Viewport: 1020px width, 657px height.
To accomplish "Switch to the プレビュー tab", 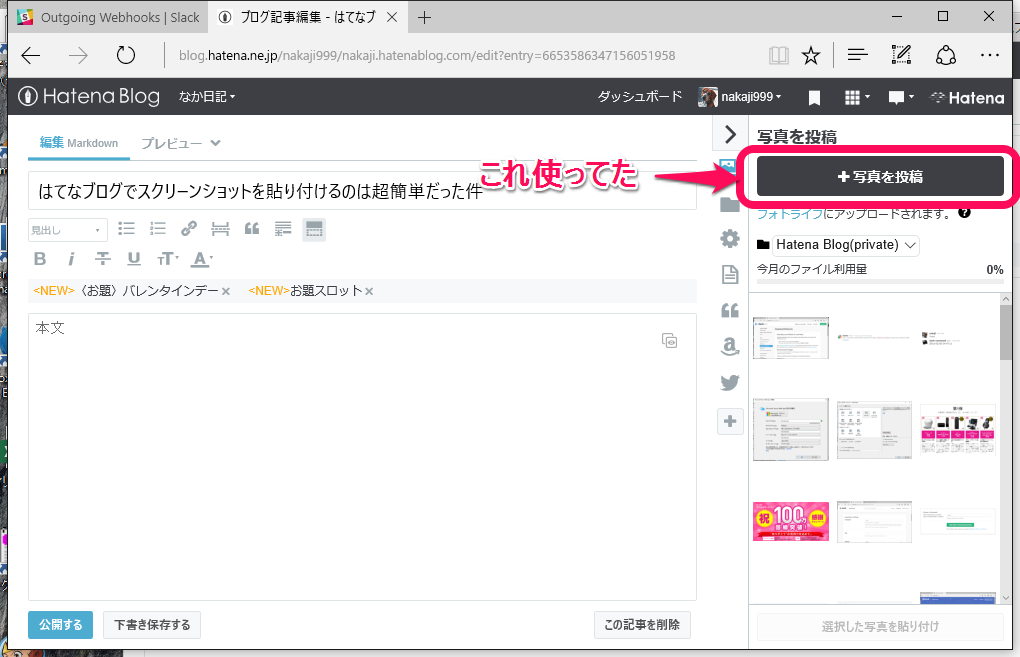I will pos(171,143).
